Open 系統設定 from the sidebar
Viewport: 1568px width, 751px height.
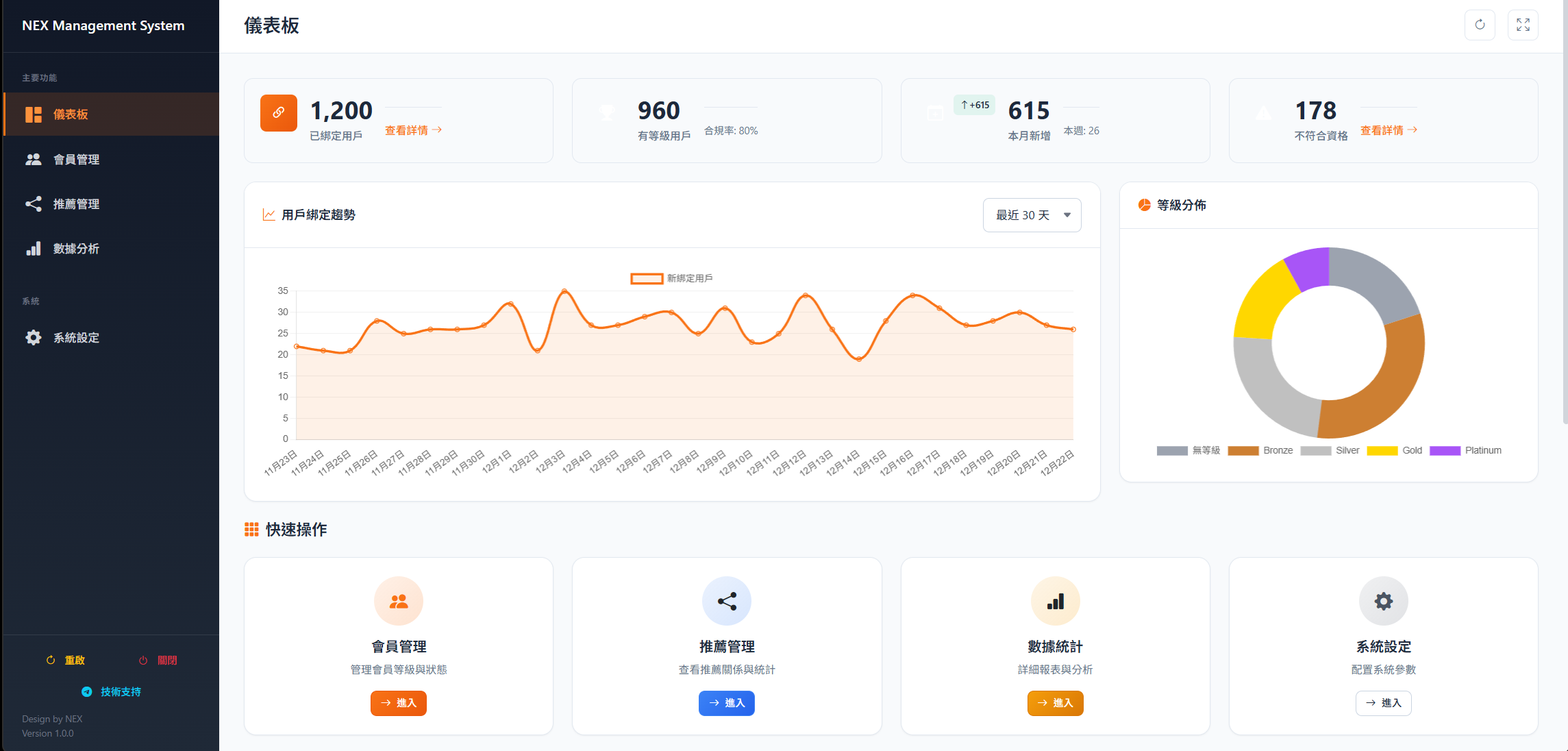76,337
